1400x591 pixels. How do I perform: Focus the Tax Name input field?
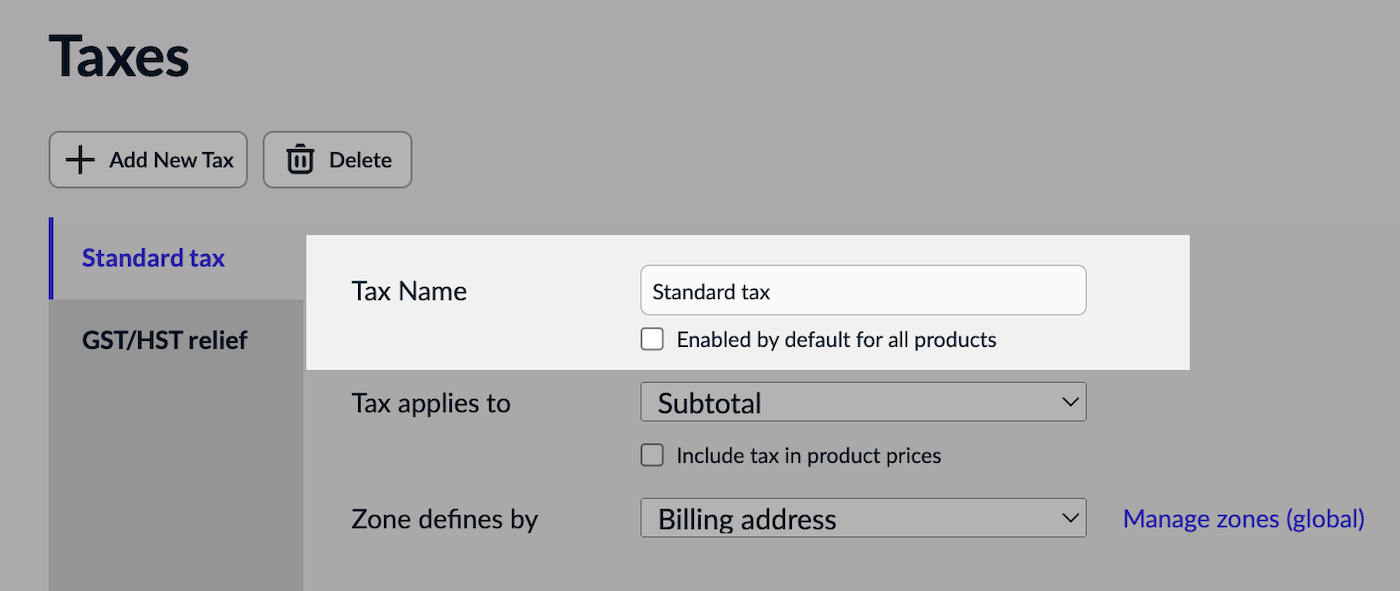pyautogui.click(x=862, y=291)
